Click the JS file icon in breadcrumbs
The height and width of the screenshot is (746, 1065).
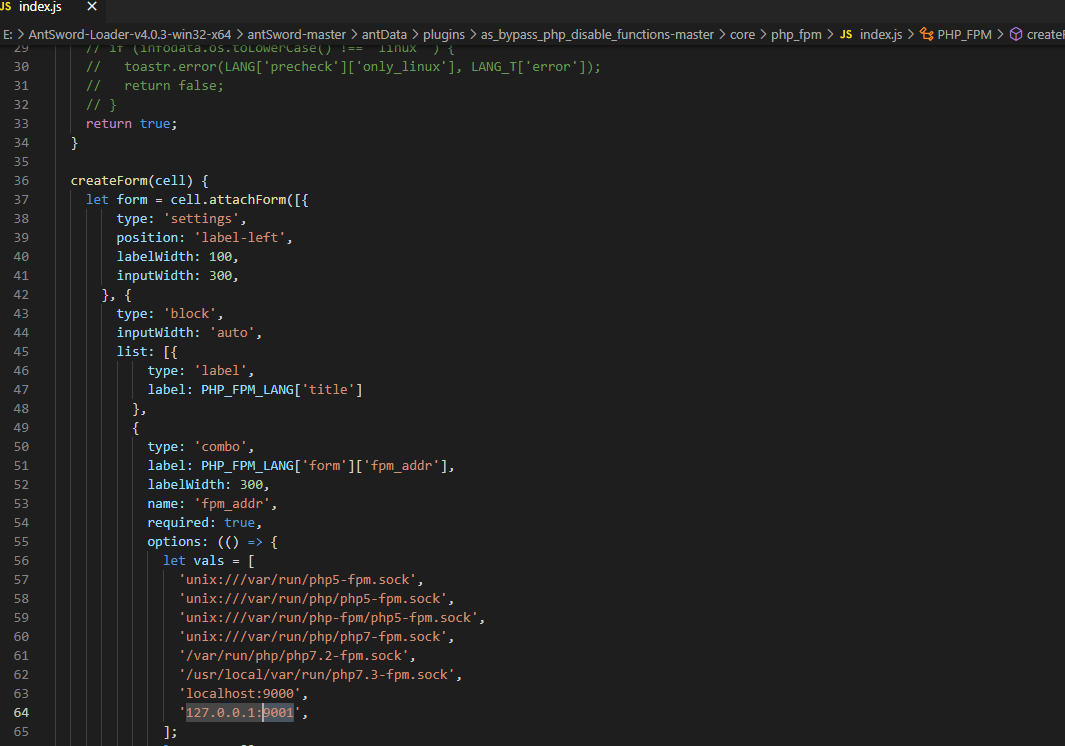click(x=846, y=34)
